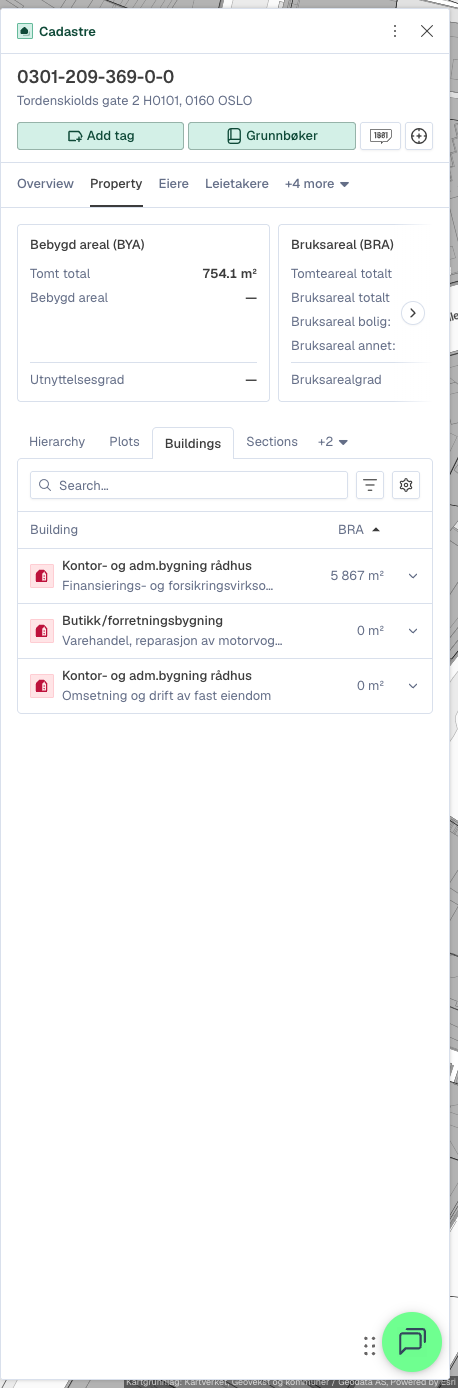458x1388 pixels.
Task: Open the +2 sub-tabs dropdown
Action: click(333, 442)
